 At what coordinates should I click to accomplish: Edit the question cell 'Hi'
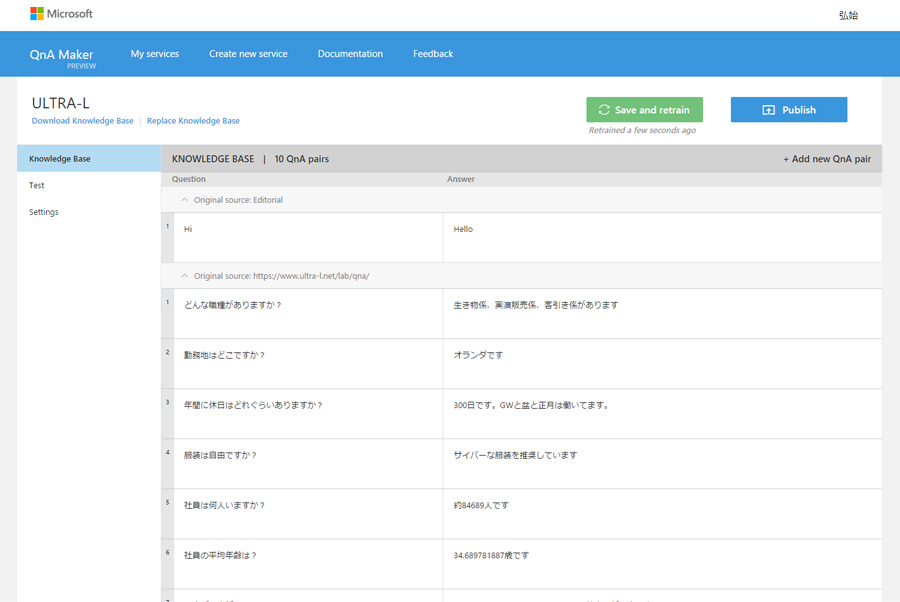click(x=308, y=238)
